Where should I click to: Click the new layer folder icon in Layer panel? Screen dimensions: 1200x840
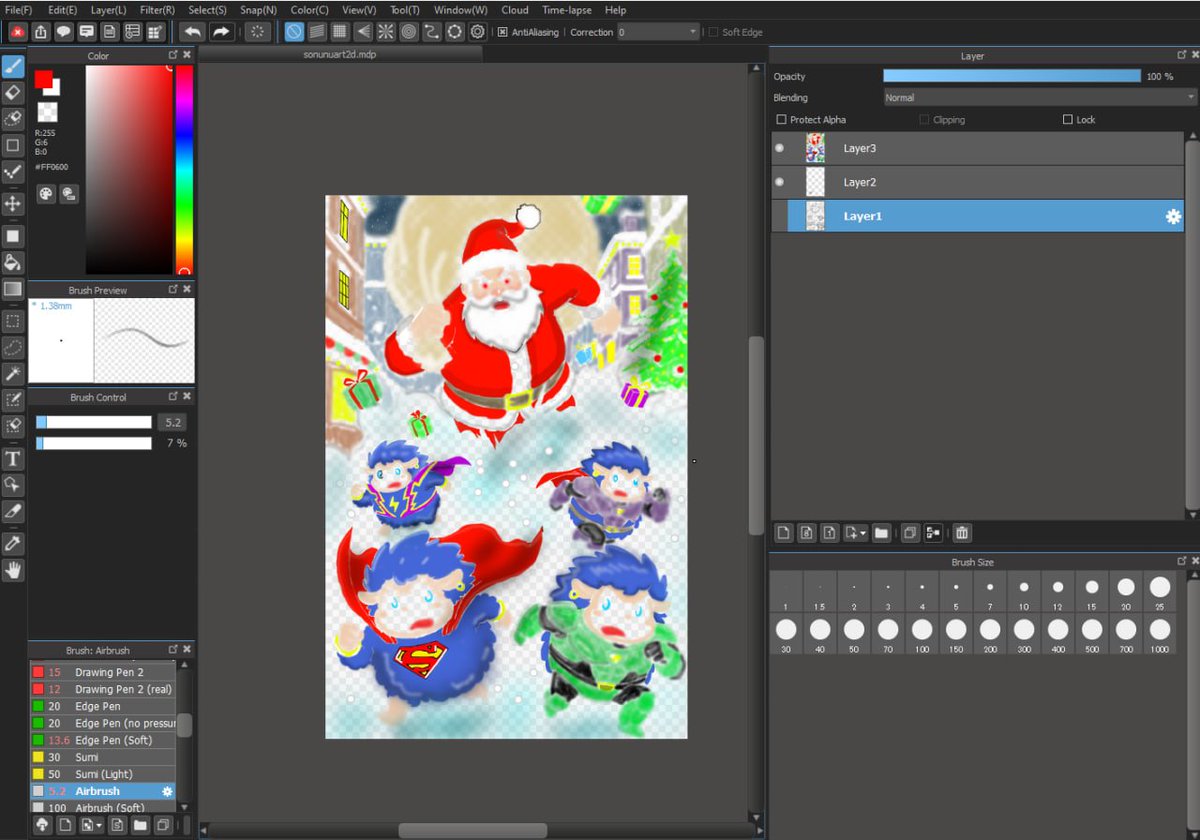(x=881, y=533)
